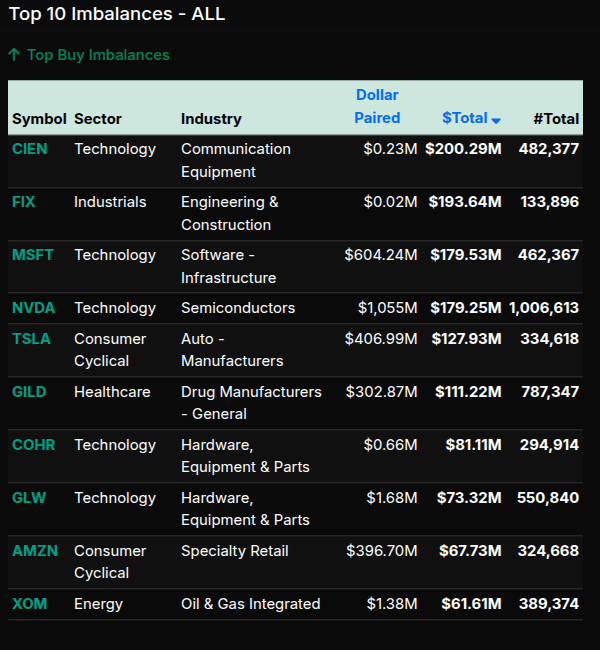Select the XOM ticker link
Image resolution: width=600 pixels, height=650 pixels.
tap(29, 604)
